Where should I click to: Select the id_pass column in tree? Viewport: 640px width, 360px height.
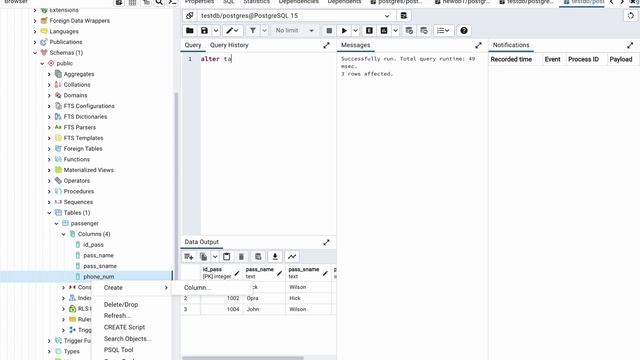click(x=93, y=245)
